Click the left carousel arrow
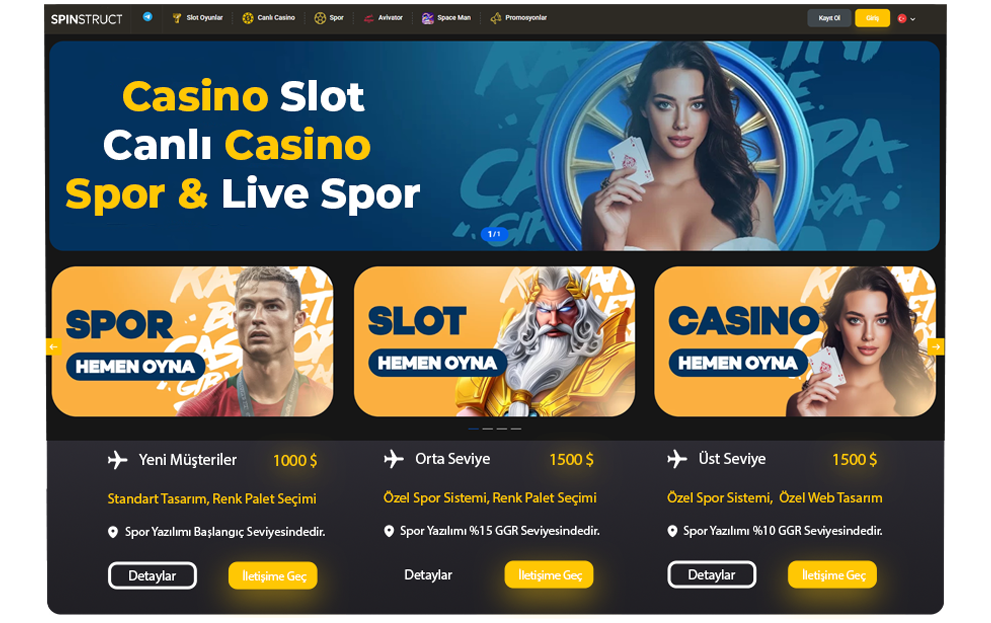The height and width of the screenshot is (623, 991). [x=53, y=346]
